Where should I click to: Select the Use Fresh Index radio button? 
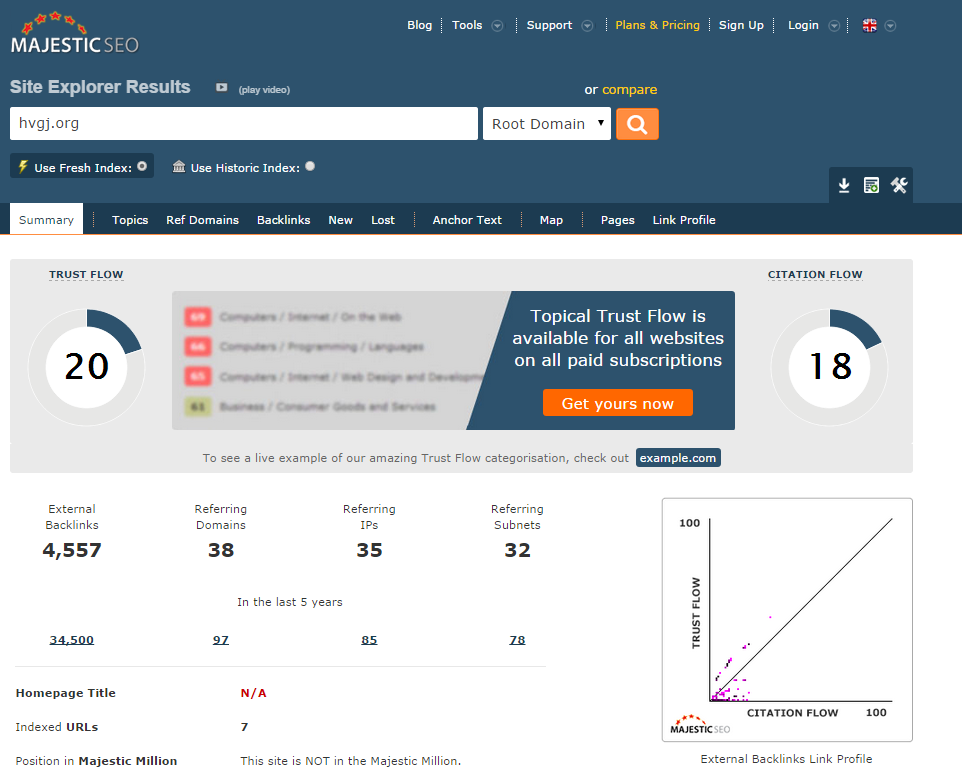[142, 166]
